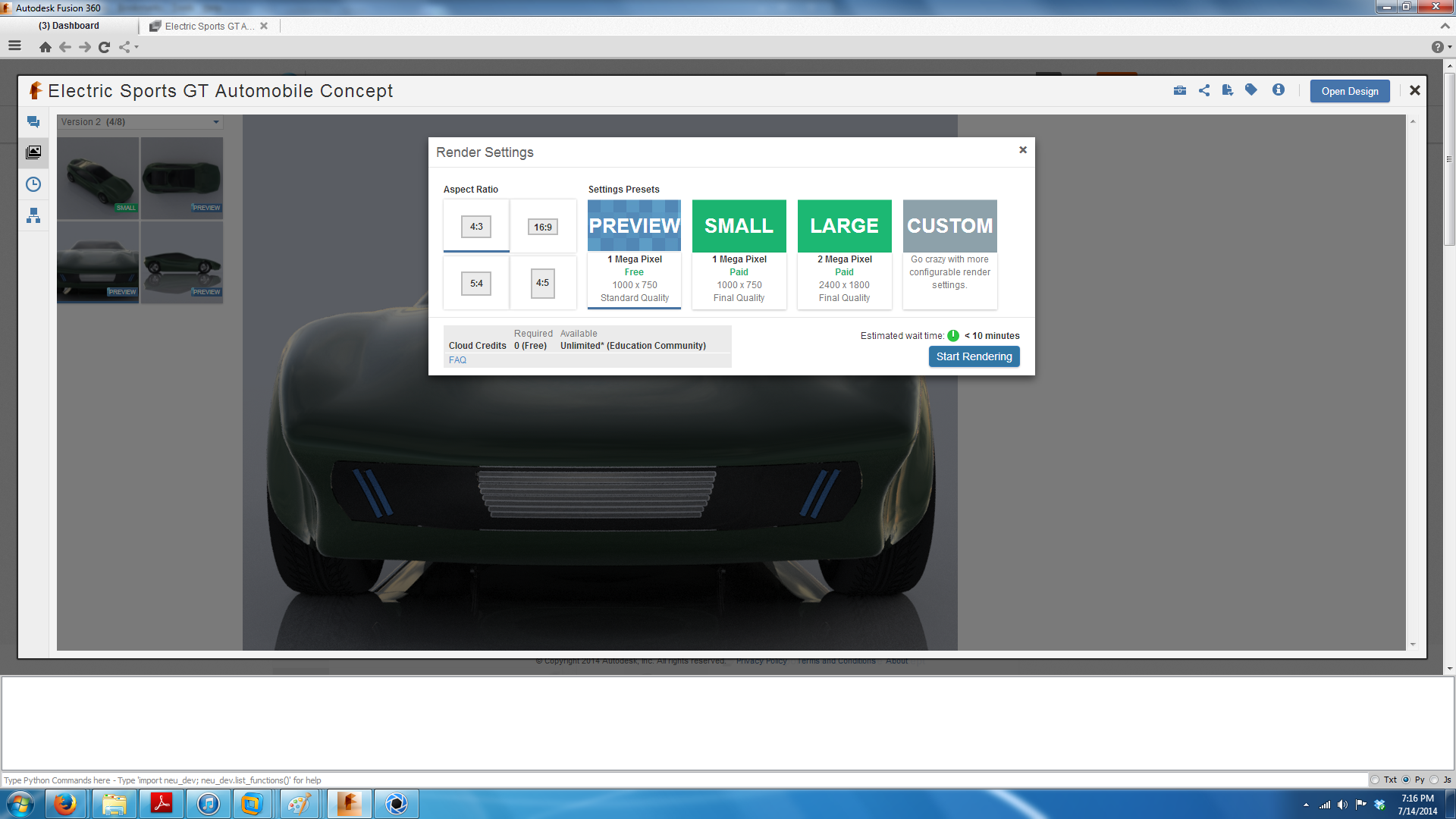Open share dropdown in navigation toolbar

128,47
